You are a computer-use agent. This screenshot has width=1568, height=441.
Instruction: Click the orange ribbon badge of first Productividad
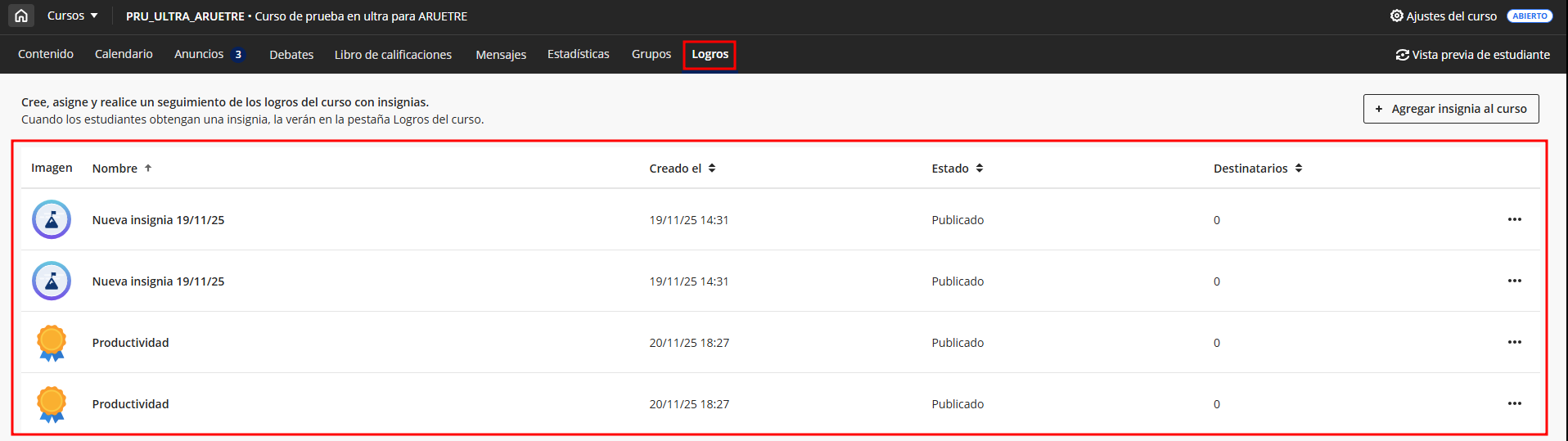click(x=52, y=343)
